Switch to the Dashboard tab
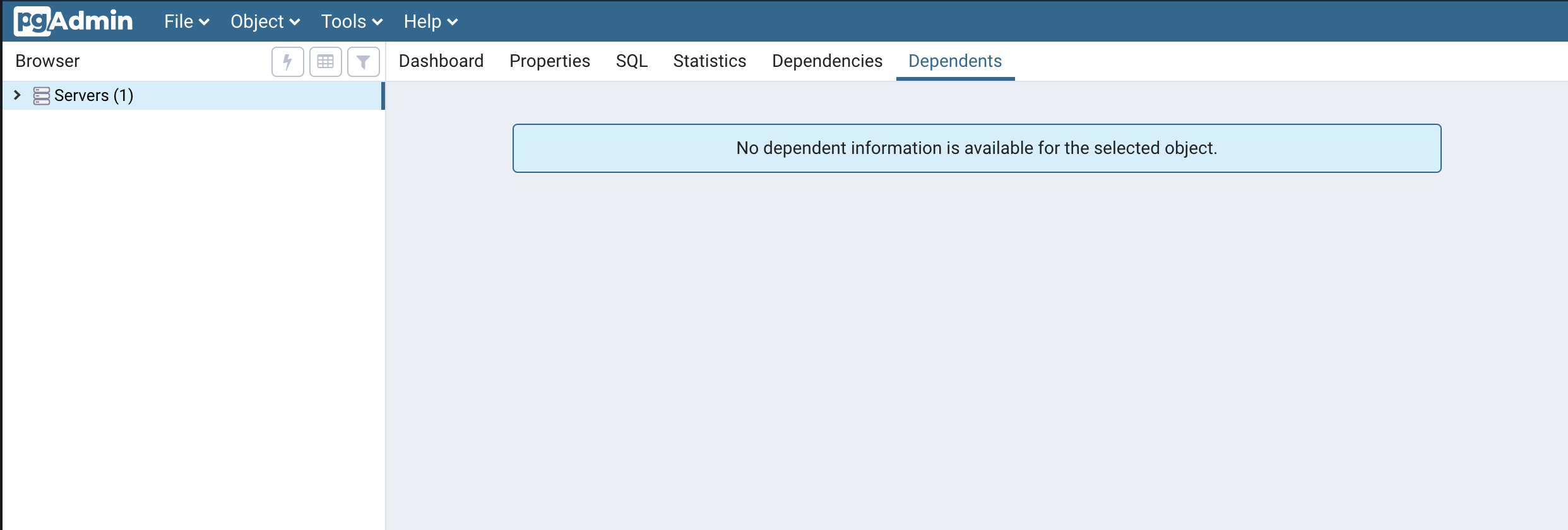This screenshot has height=530, width=1568. click(x=441, y=61)
